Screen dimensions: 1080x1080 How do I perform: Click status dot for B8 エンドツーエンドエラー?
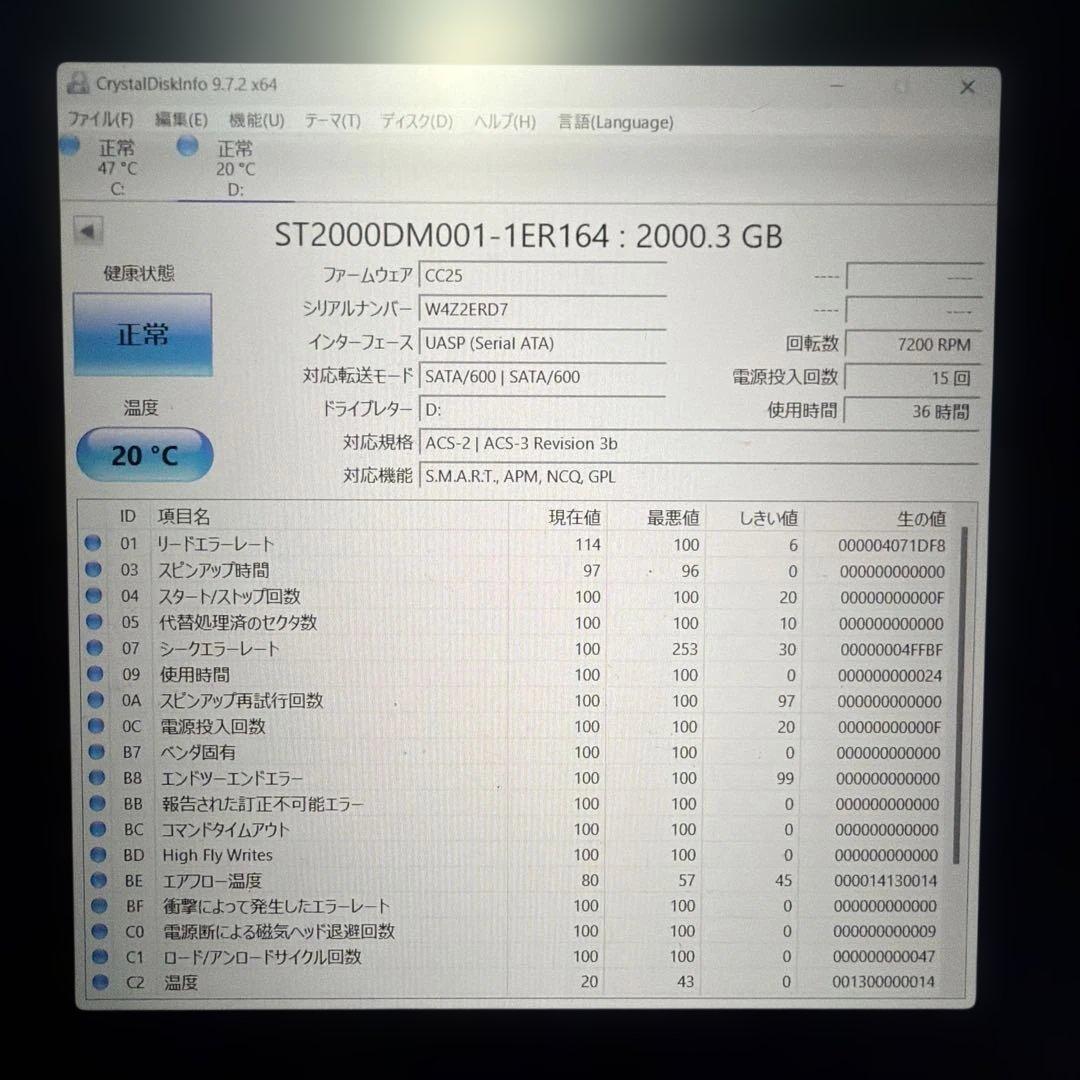97,778
